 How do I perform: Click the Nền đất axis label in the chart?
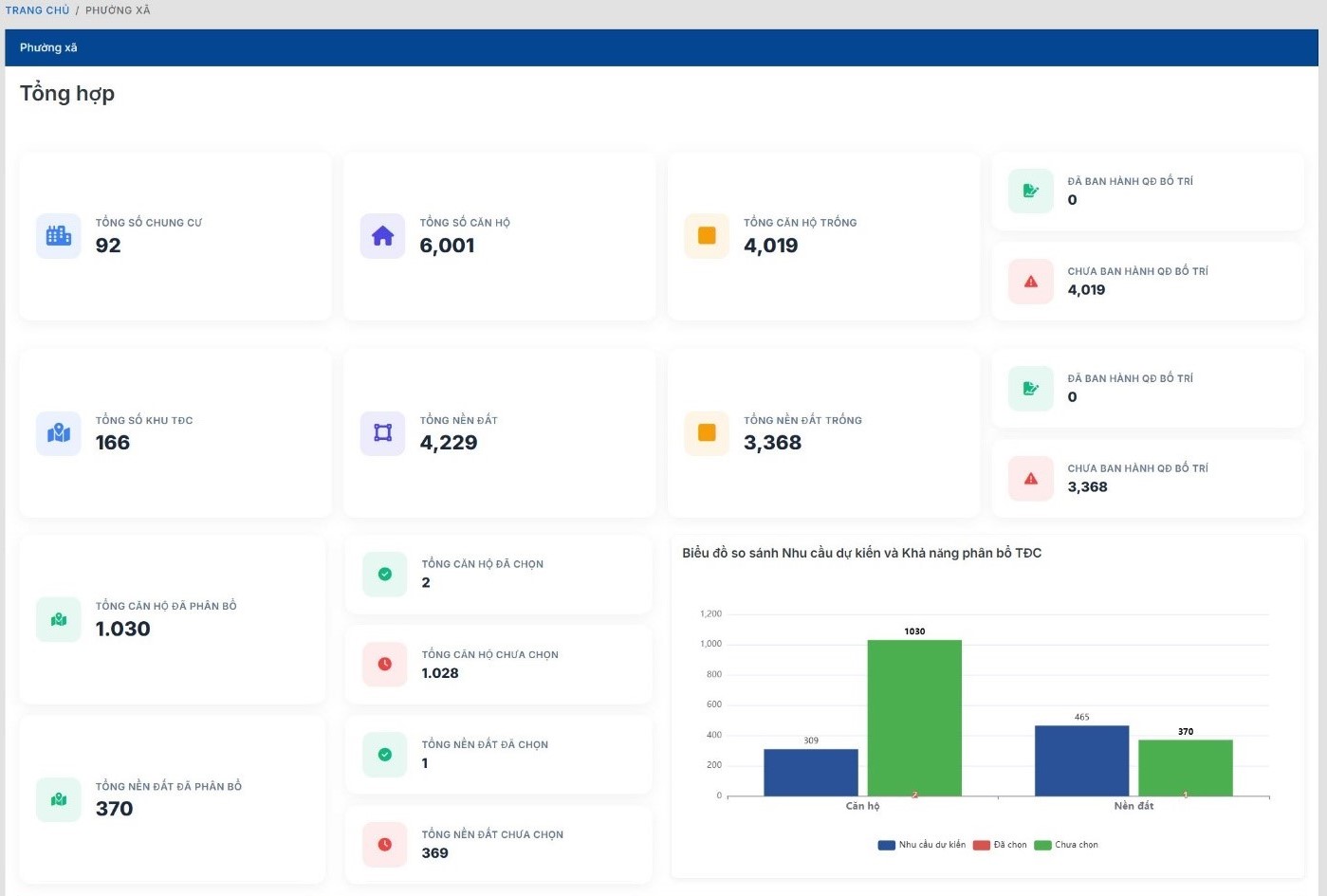1133,806
